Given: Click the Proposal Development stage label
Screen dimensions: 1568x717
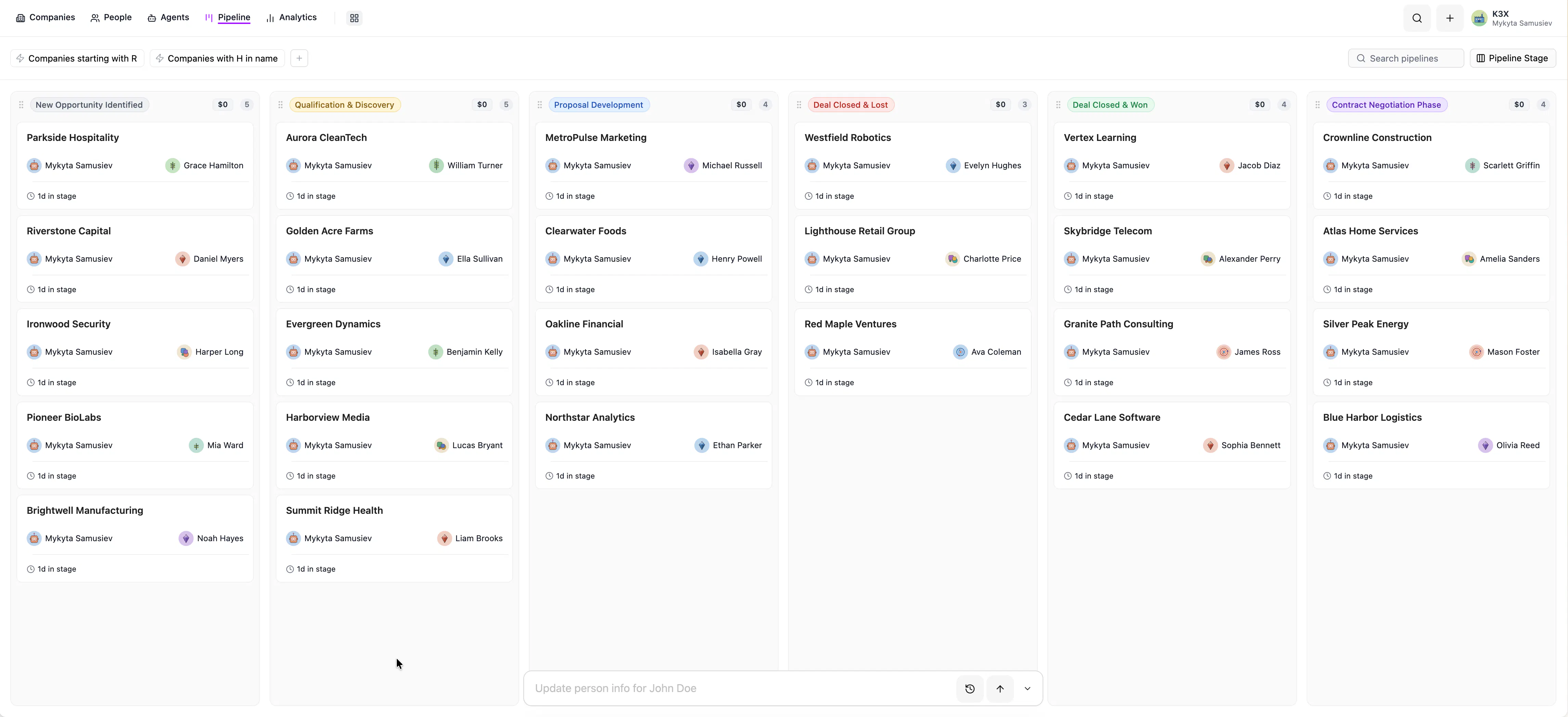Looking at the screenshot, I should [598, 105].
